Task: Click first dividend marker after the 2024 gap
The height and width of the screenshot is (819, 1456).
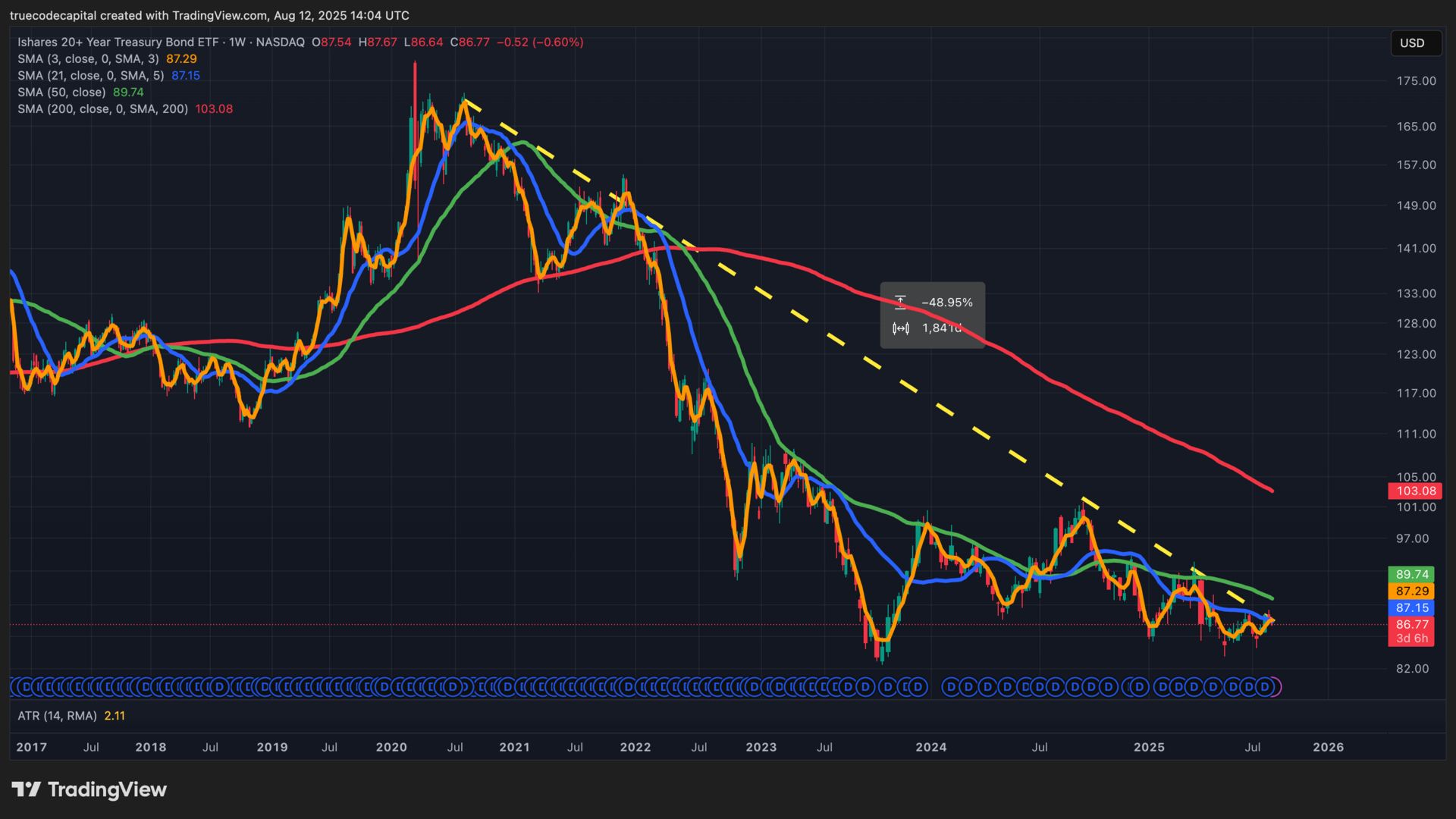Action: coord(950,687)
